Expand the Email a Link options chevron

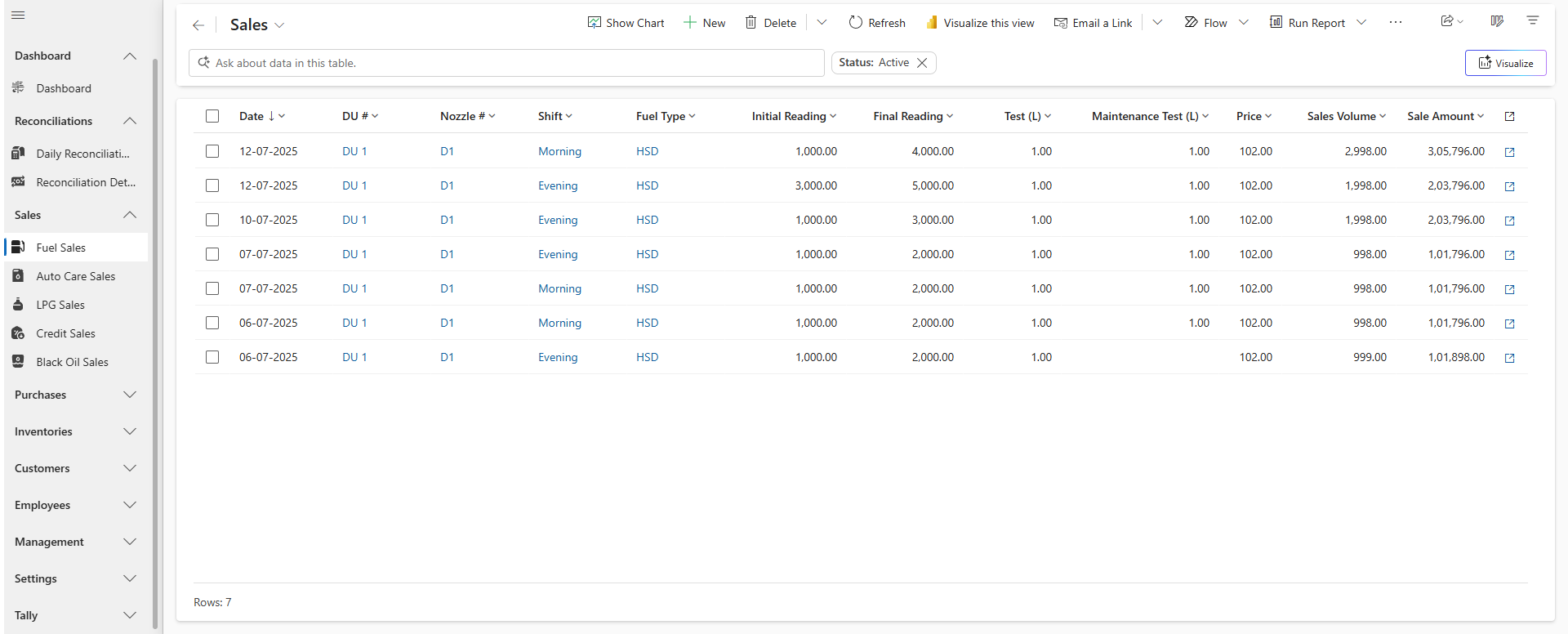1157,23
